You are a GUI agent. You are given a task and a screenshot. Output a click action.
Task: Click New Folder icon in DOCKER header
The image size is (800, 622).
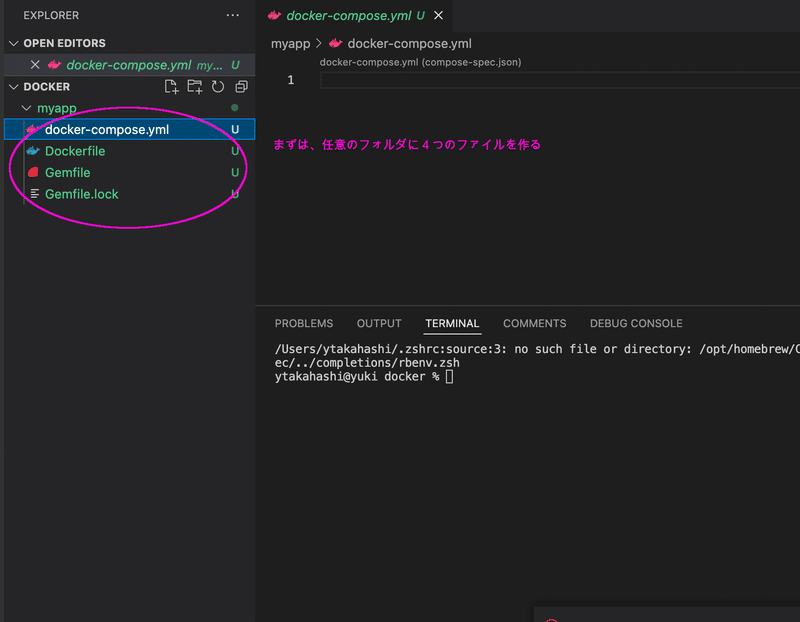pyautogui.click(x=195, y=87)
